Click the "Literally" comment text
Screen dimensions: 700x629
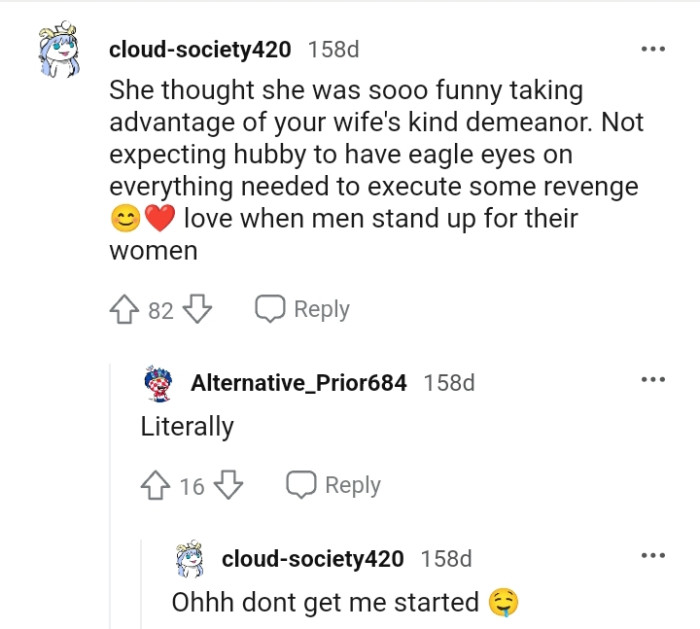pyautogui.click(x=187, y=427)
